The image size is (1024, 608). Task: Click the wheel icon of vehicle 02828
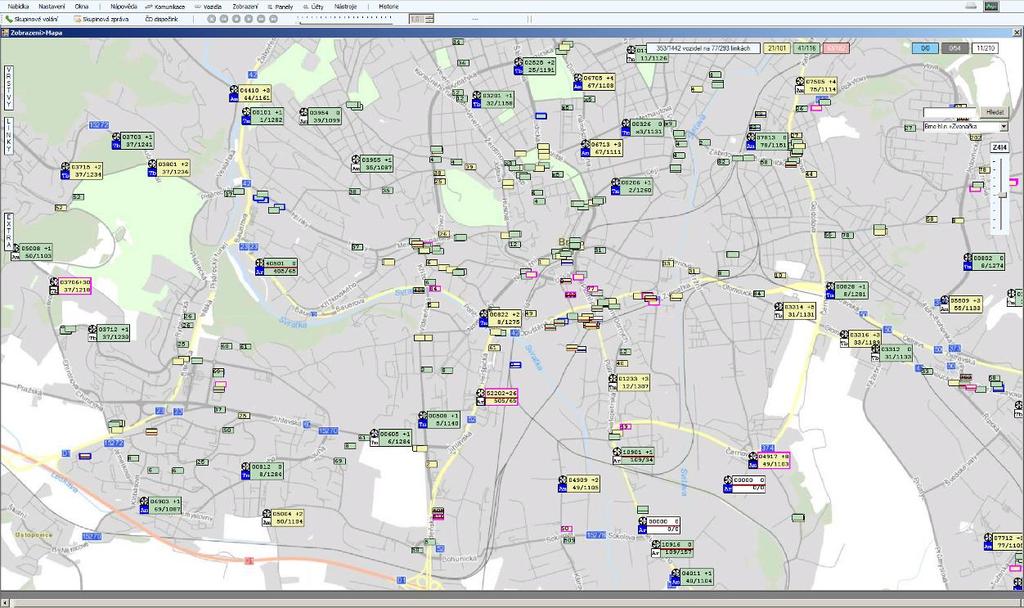(519, 62)
